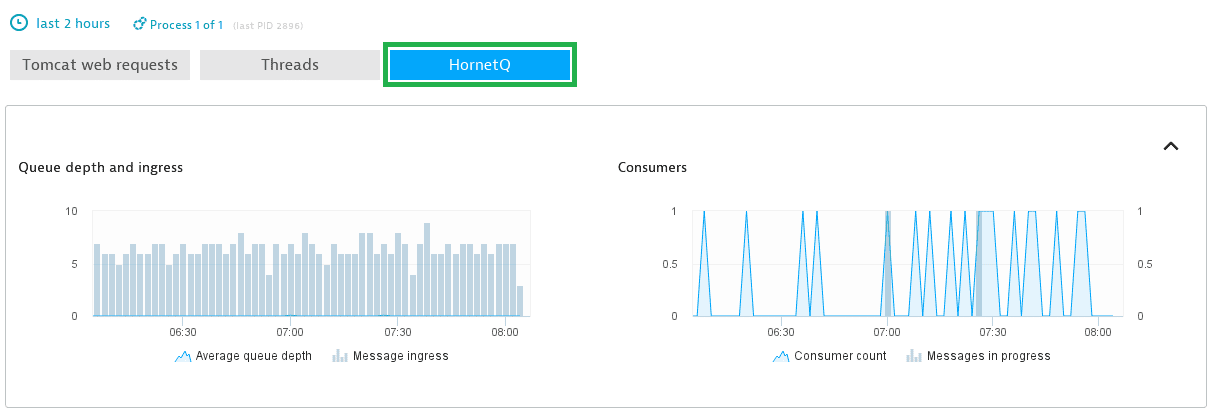
Task: Click the 07:00 label on queue depth chart
Action: click(x=290, y=332)
